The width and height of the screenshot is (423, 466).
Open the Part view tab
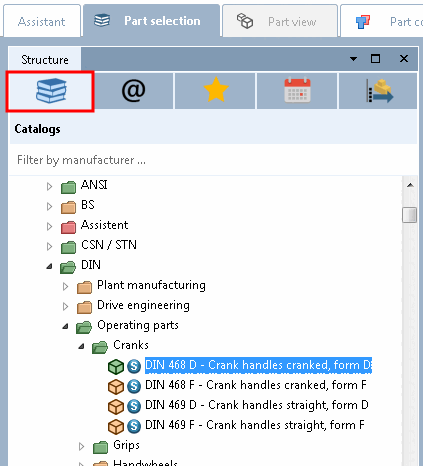click(x=280, y=22)
